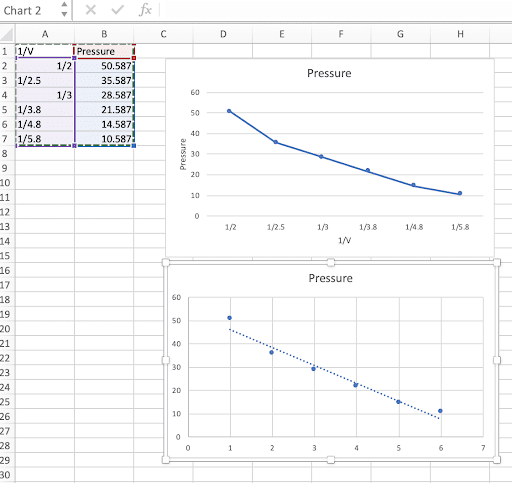Click cell B4 with value 28.587
The height and width of the screenshot is (483, 512).
[104, 95]
